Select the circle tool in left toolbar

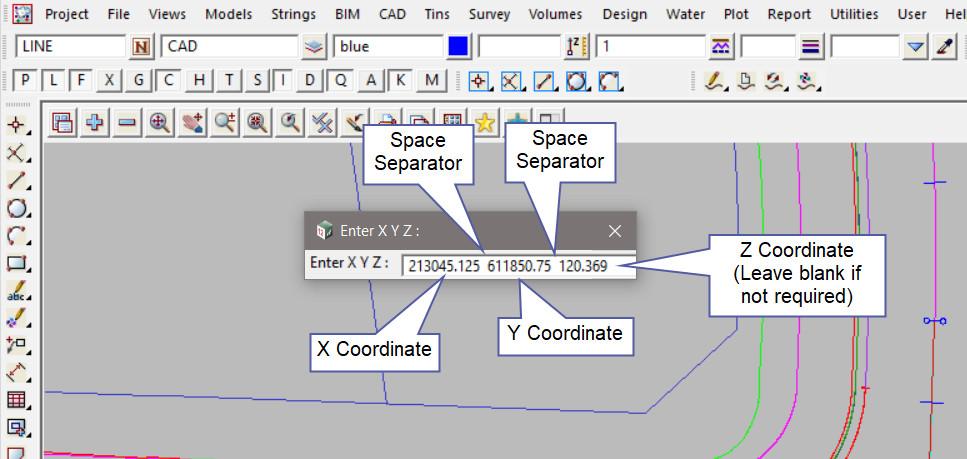(17, 209)
